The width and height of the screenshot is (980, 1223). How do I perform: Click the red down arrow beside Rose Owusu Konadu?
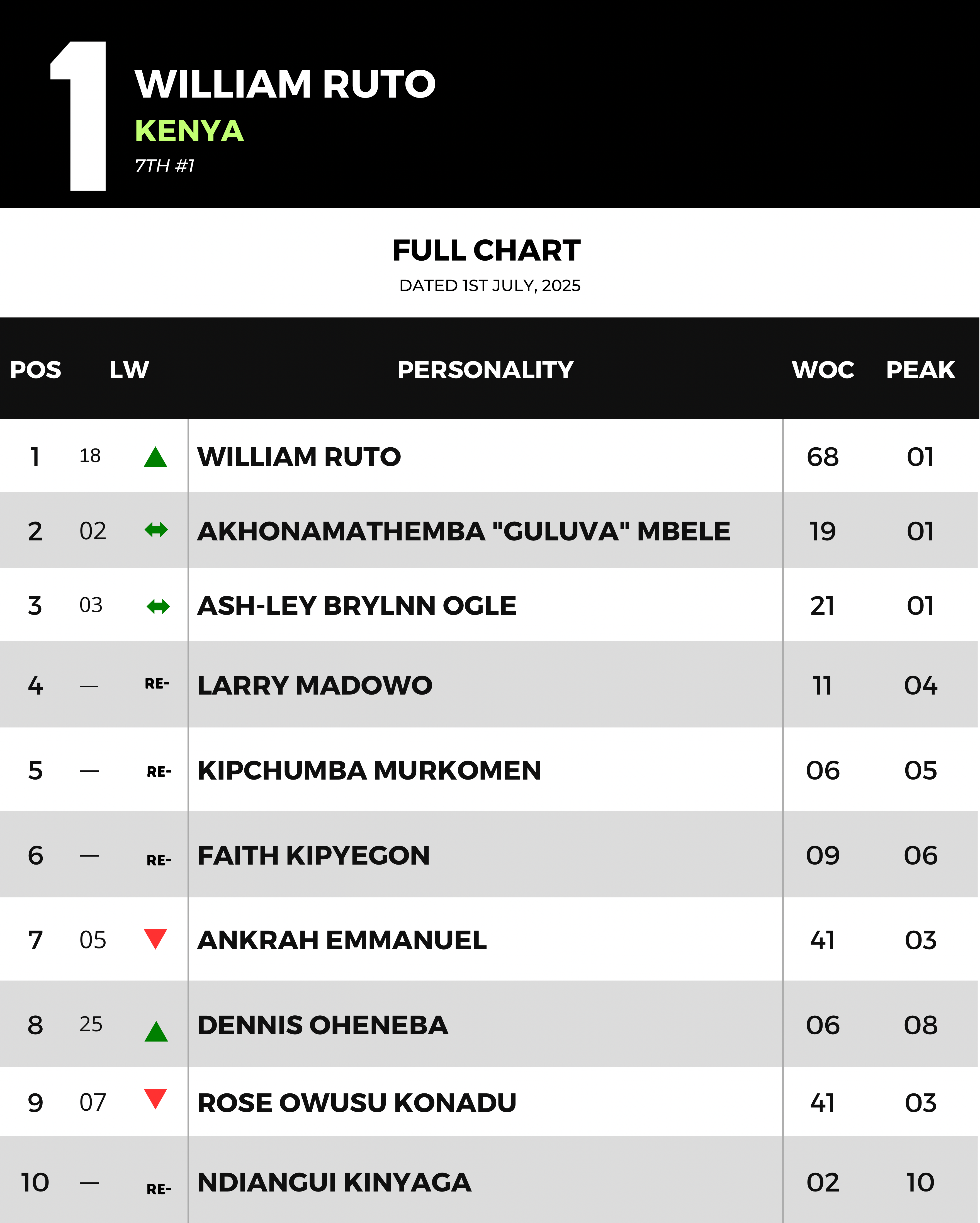point(155,1099)
